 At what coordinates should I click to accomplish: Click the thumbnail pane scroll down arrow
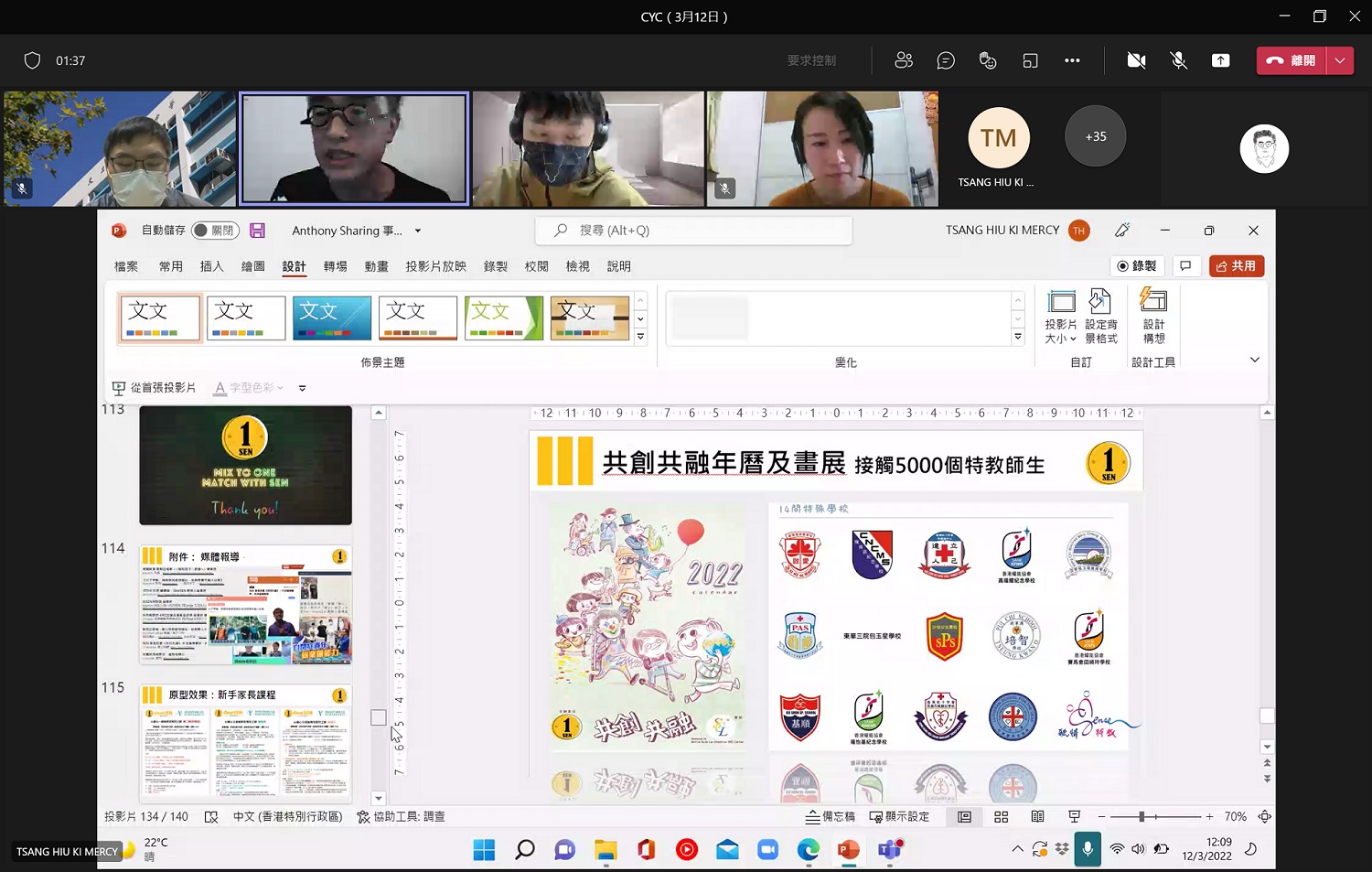[x=379, y=798]
